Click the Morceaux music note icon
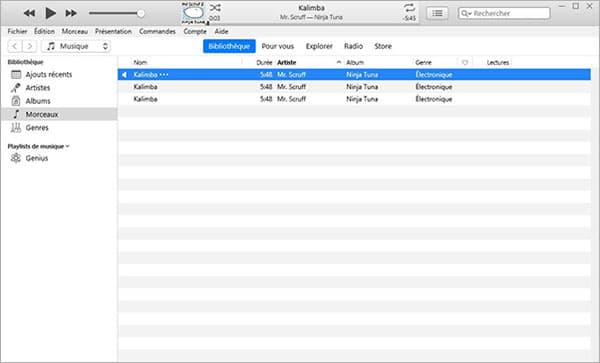Screen dimensions: 600x363 pos(16,114)
